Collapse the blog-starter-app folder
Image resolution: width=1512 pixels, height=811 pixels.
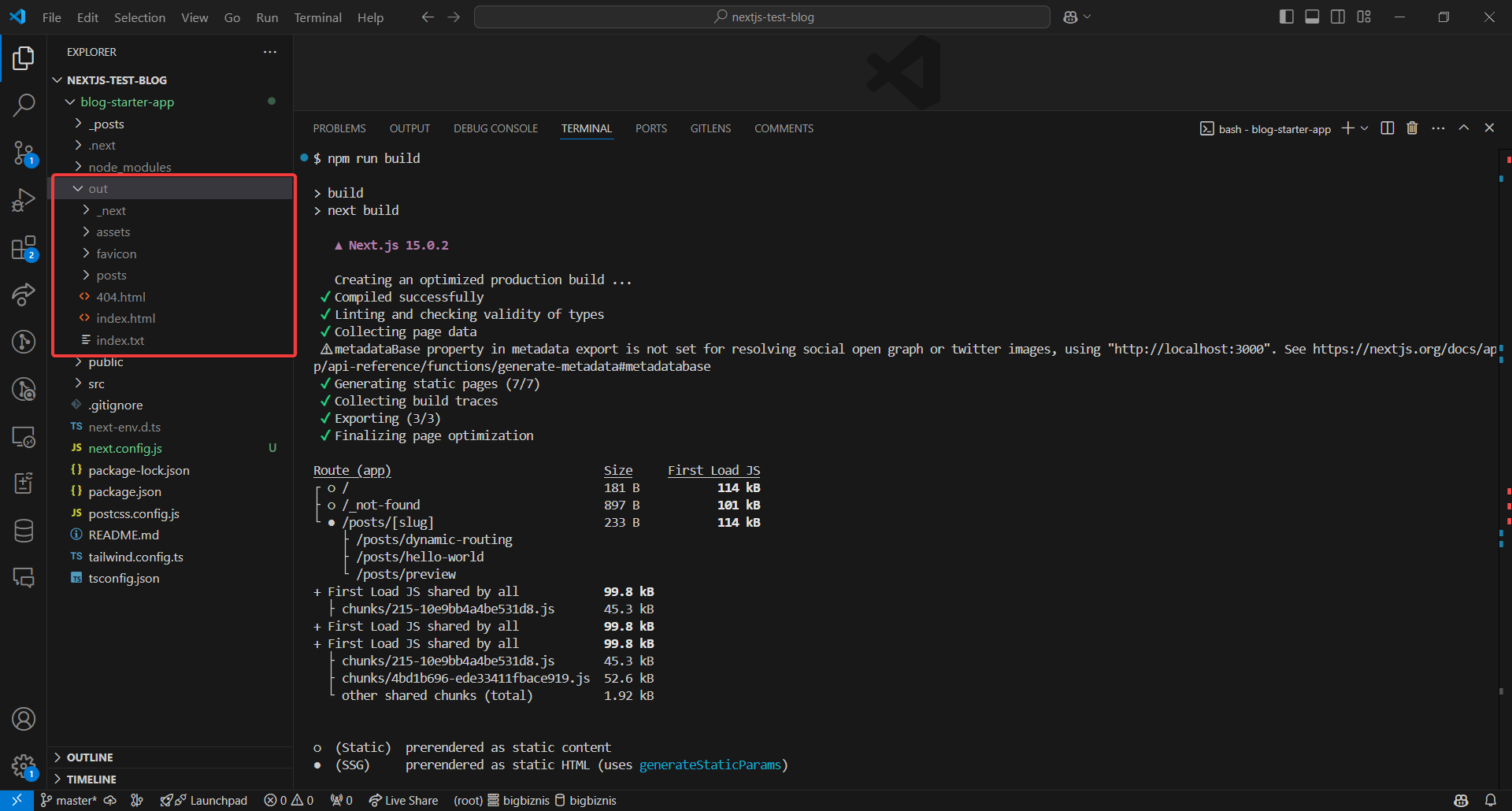click(126, 102)
